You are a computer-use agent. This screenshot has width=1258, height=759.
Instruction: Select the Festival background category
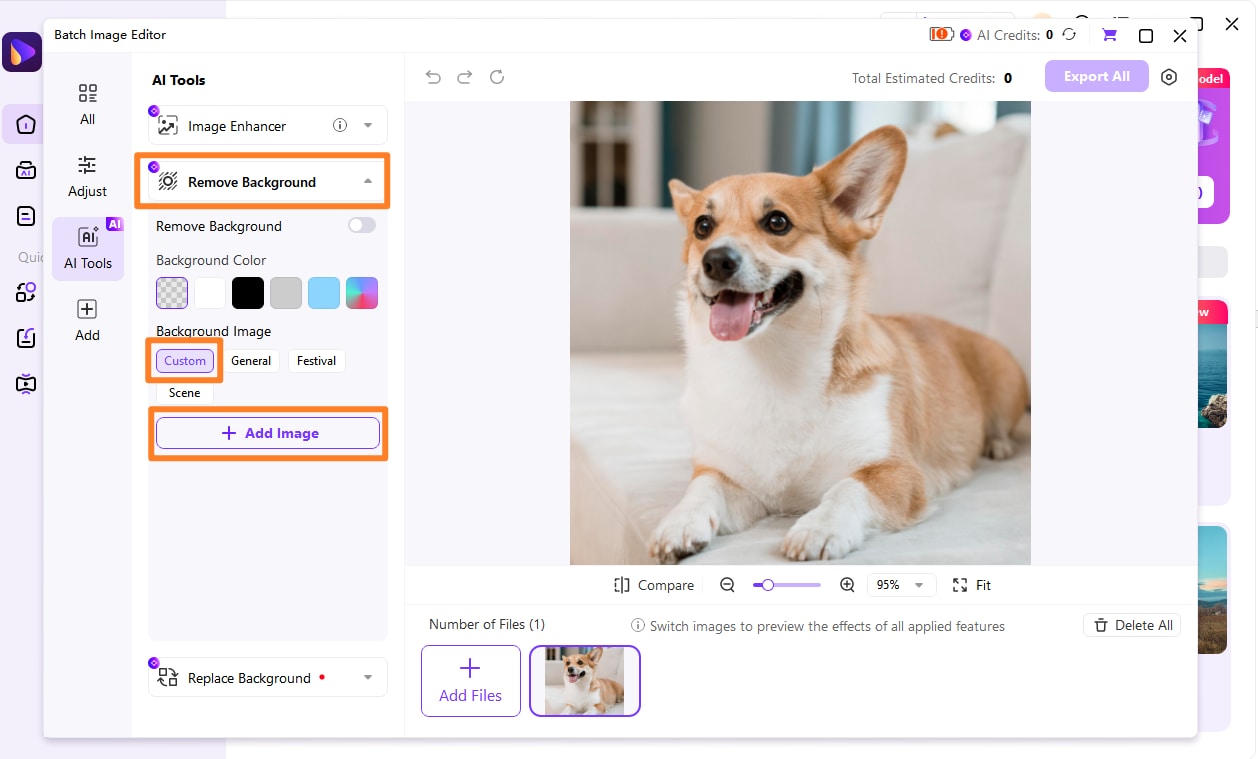click(316, 361)
